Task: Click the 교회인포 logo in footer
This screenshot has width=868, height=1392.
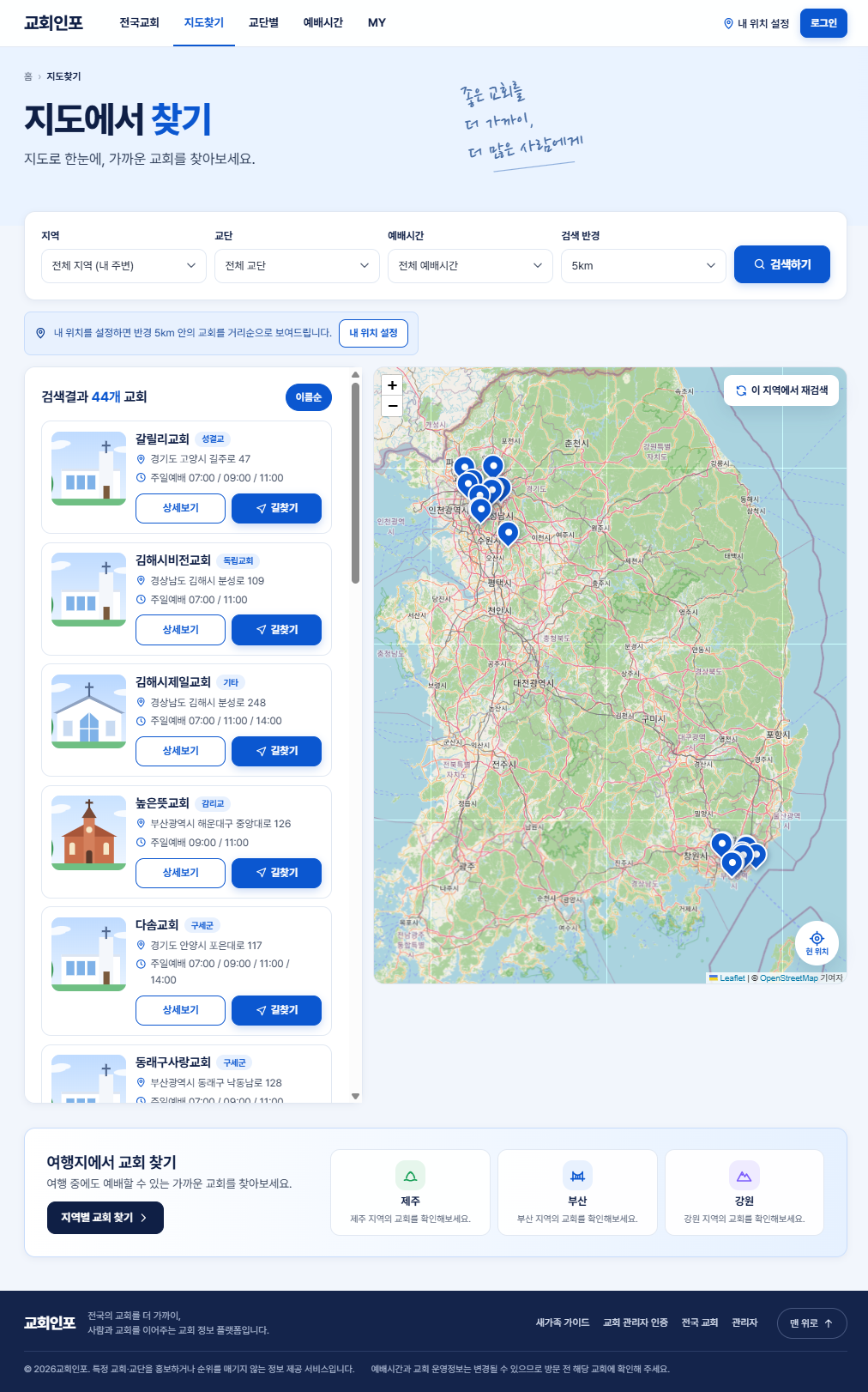Action: 50,1322
